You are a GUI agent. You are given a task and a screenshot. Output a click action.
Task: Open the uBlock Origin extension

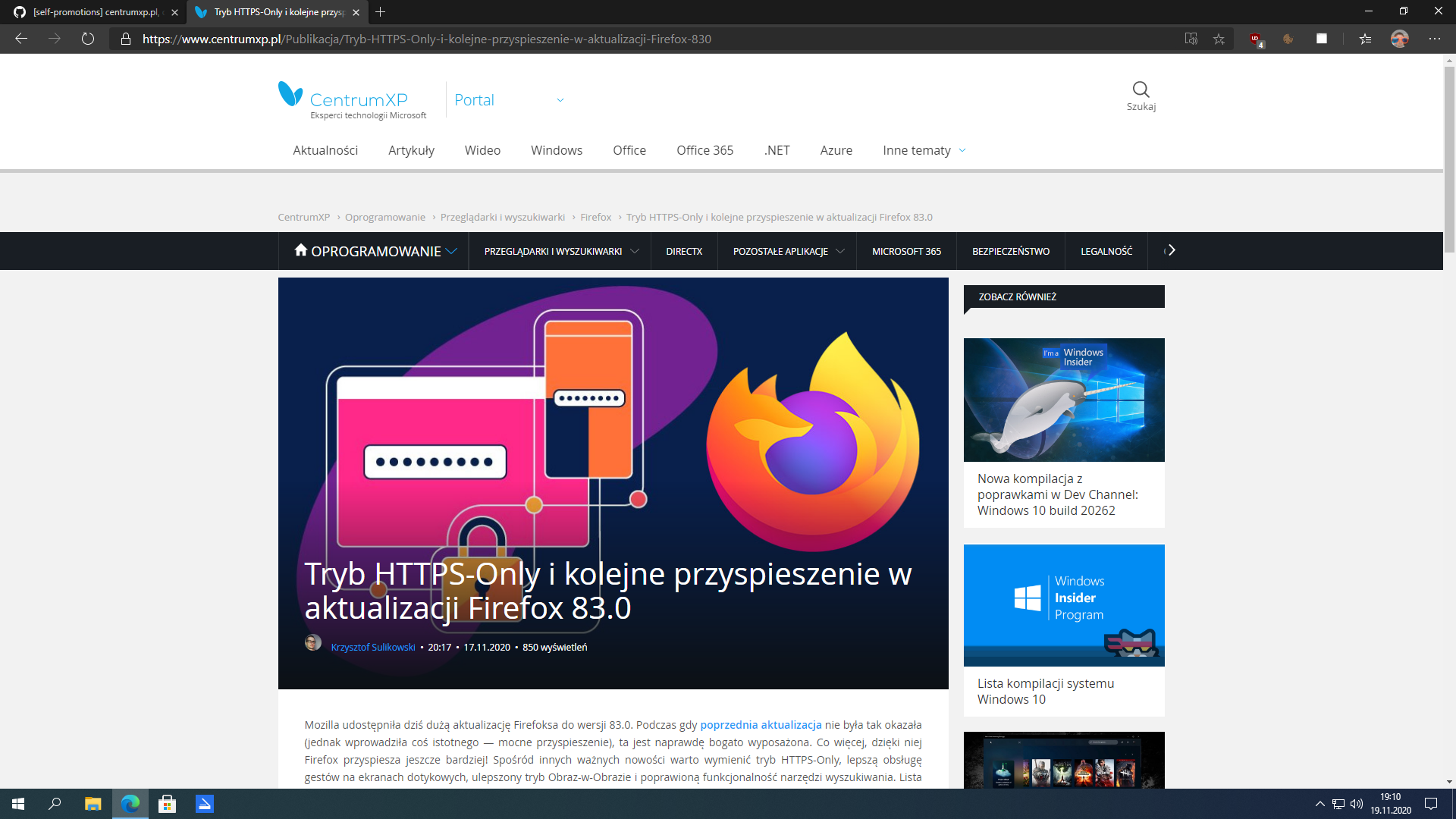click(x=1256, y=39)
